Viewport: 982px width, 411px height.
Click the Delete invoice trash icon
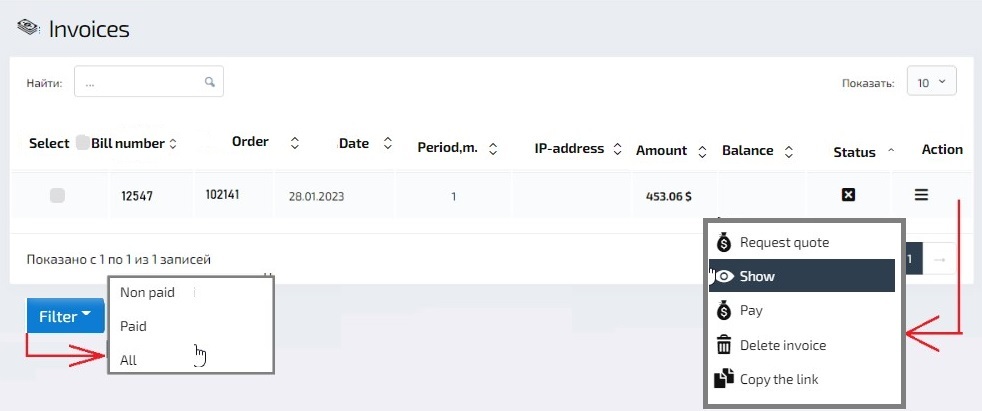tap(724, 346)
